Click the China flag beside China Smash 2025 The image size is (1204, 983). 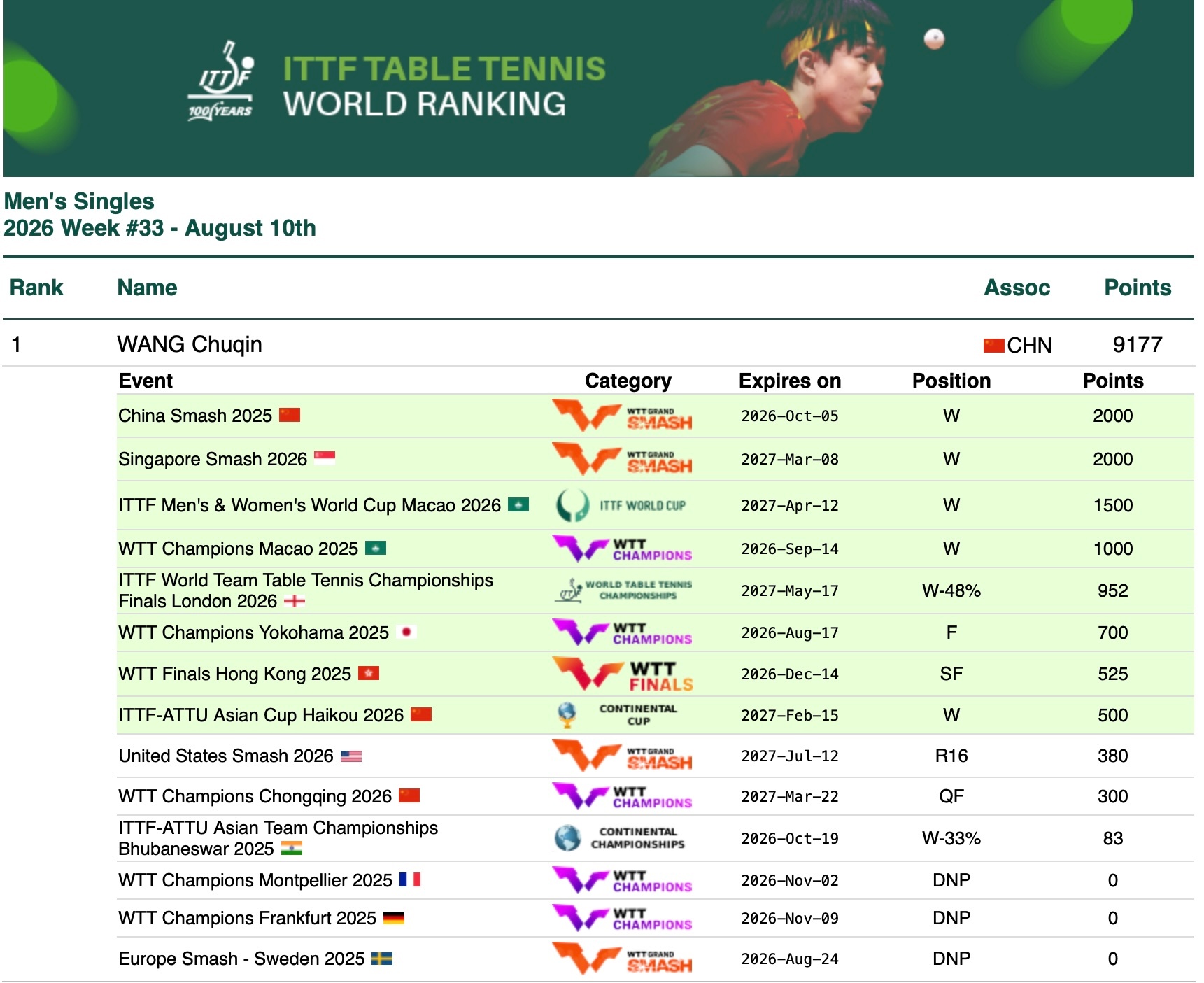(x=290, y=415)
